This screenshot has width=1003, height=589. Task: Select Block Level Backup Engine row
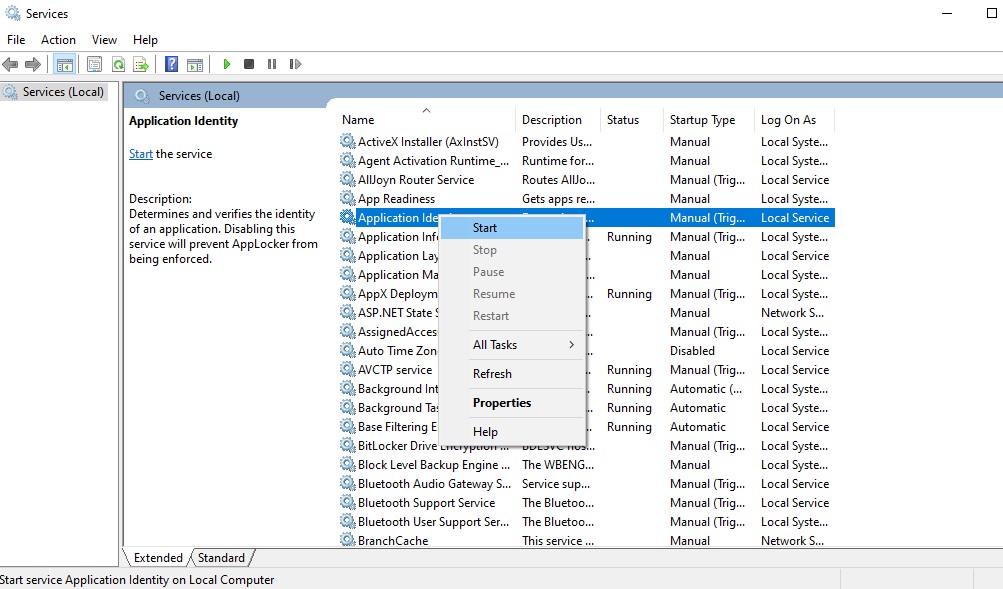point(587,465)
